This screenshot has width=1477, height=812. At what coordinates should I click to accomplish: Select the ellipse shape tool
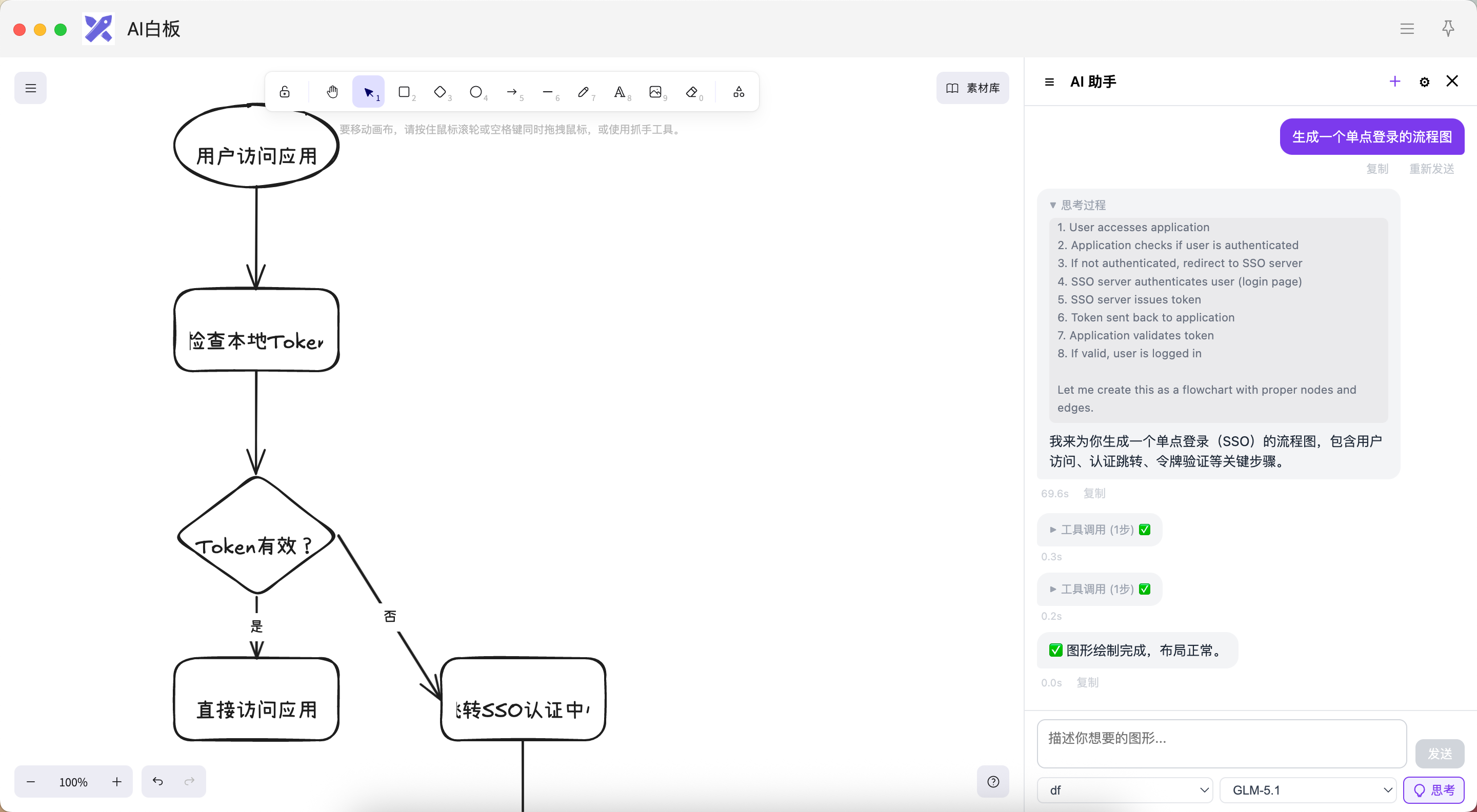coord(476,92)
